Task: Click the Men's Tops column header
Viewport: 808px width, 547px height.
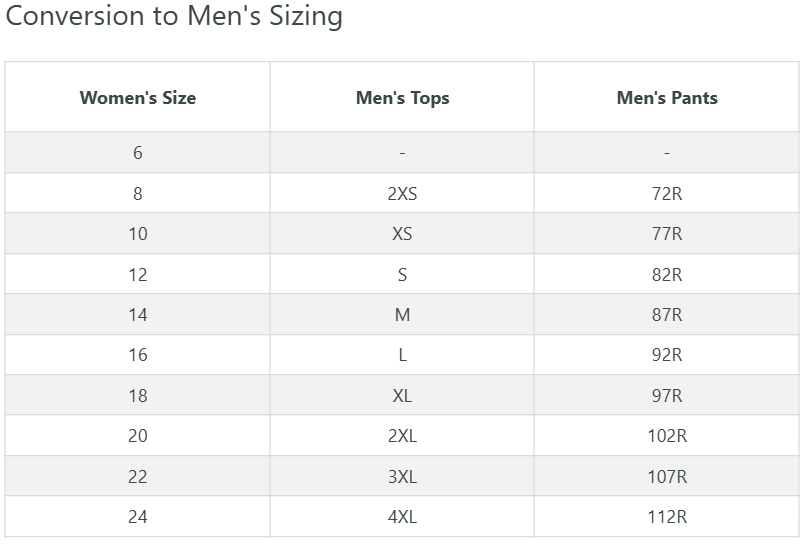Action: point(402,98)
